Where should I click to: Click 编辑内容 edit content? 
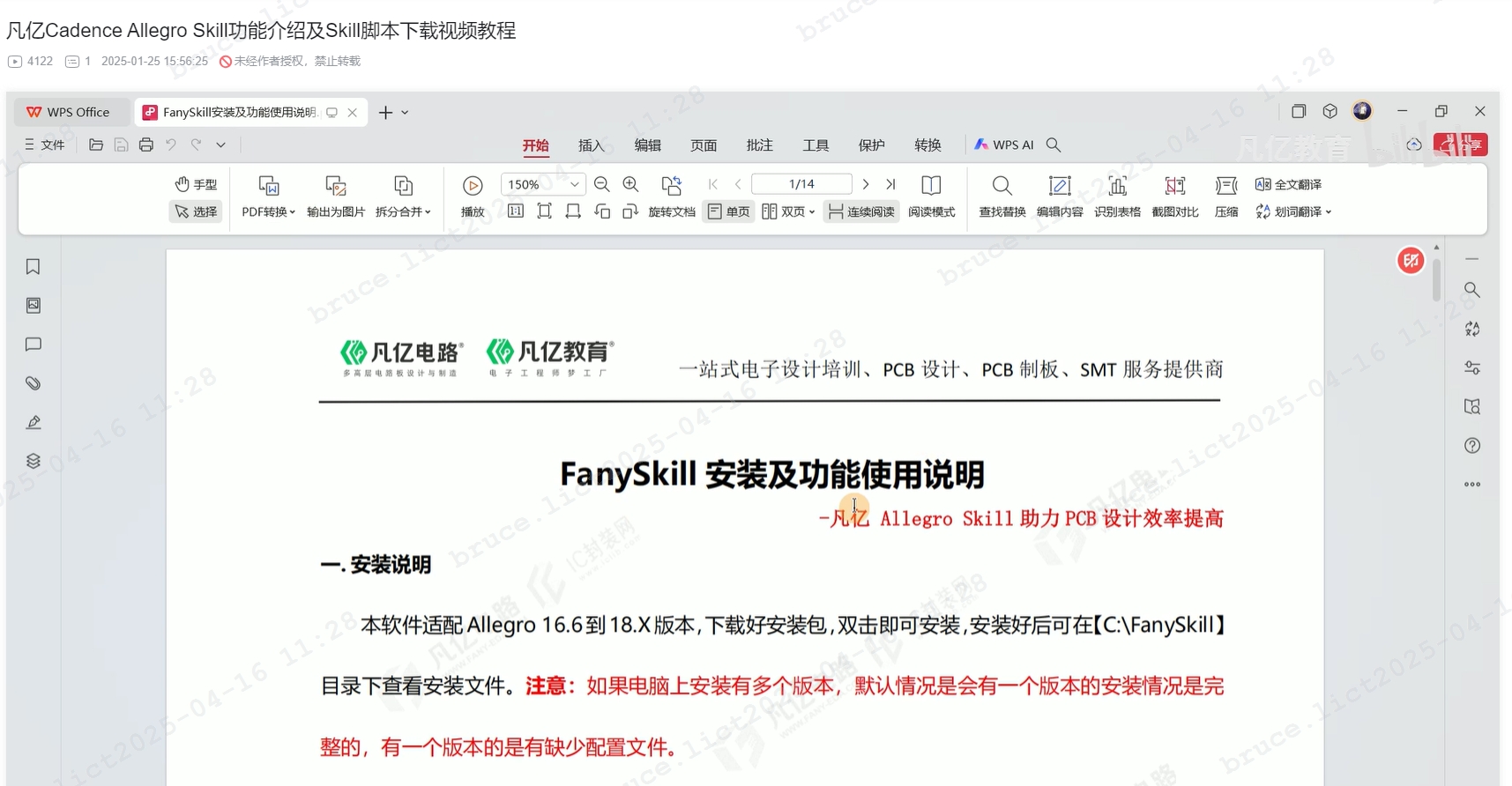click(x=1060, y=196)
